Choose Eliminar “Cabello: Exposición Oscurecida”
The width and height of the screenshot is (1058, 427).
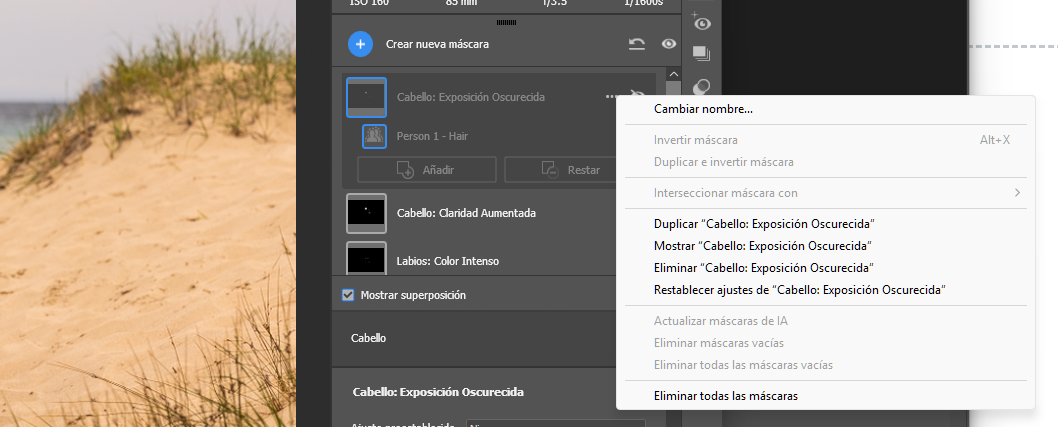(764, 268)
